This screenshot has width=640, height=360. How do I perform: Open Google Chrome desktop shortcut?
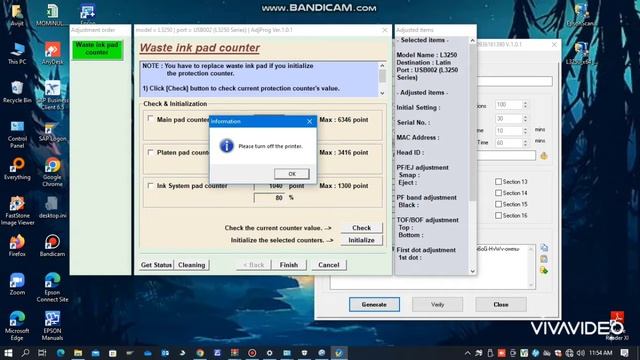coord(52,172)
